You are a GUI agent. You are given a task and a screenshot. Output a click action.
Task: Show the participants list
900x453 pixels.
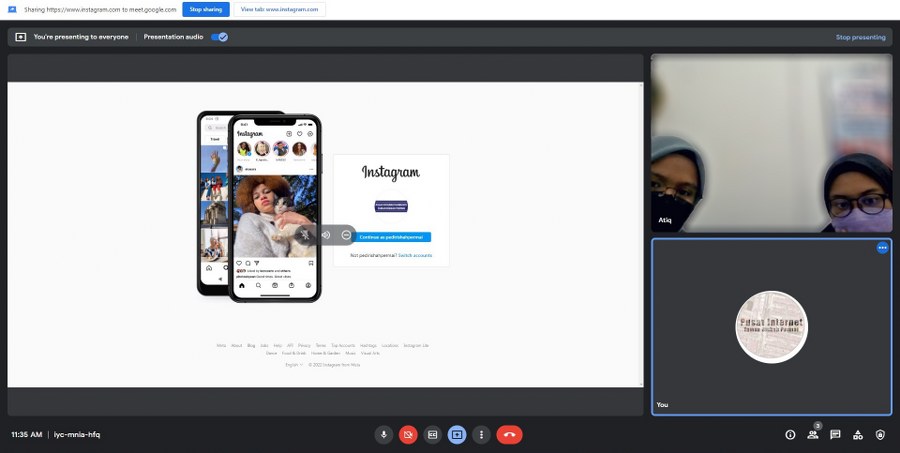coord(813,435)
